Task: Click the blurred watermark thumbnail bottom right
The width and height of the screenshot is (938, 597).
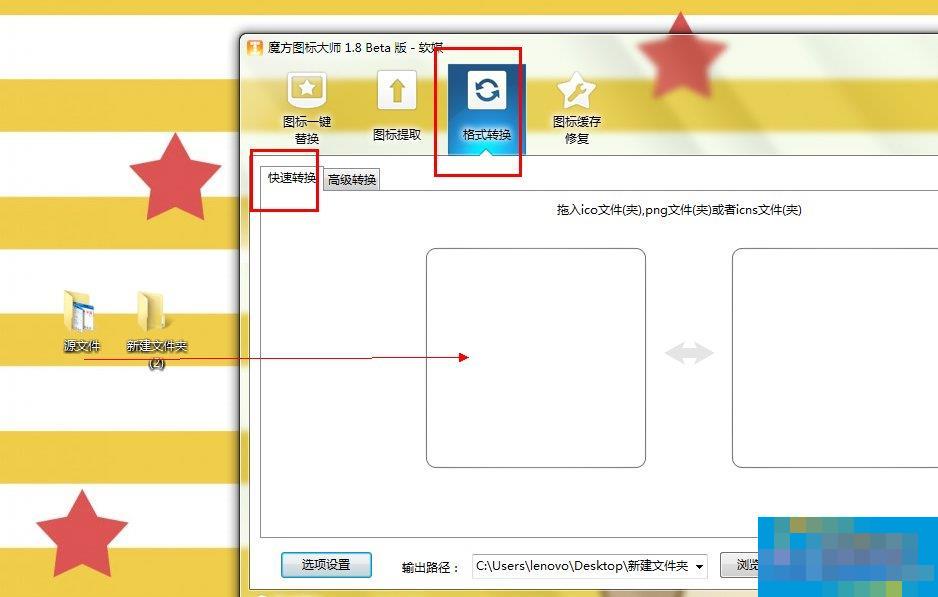Action: pyautogui.click(x=848, y=556)
